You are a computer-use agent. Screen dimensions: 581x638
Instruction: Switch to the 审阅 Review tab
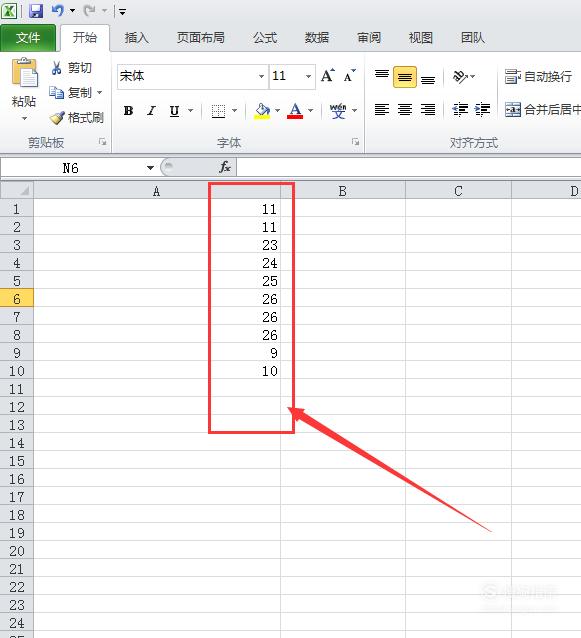click(369, 38)
